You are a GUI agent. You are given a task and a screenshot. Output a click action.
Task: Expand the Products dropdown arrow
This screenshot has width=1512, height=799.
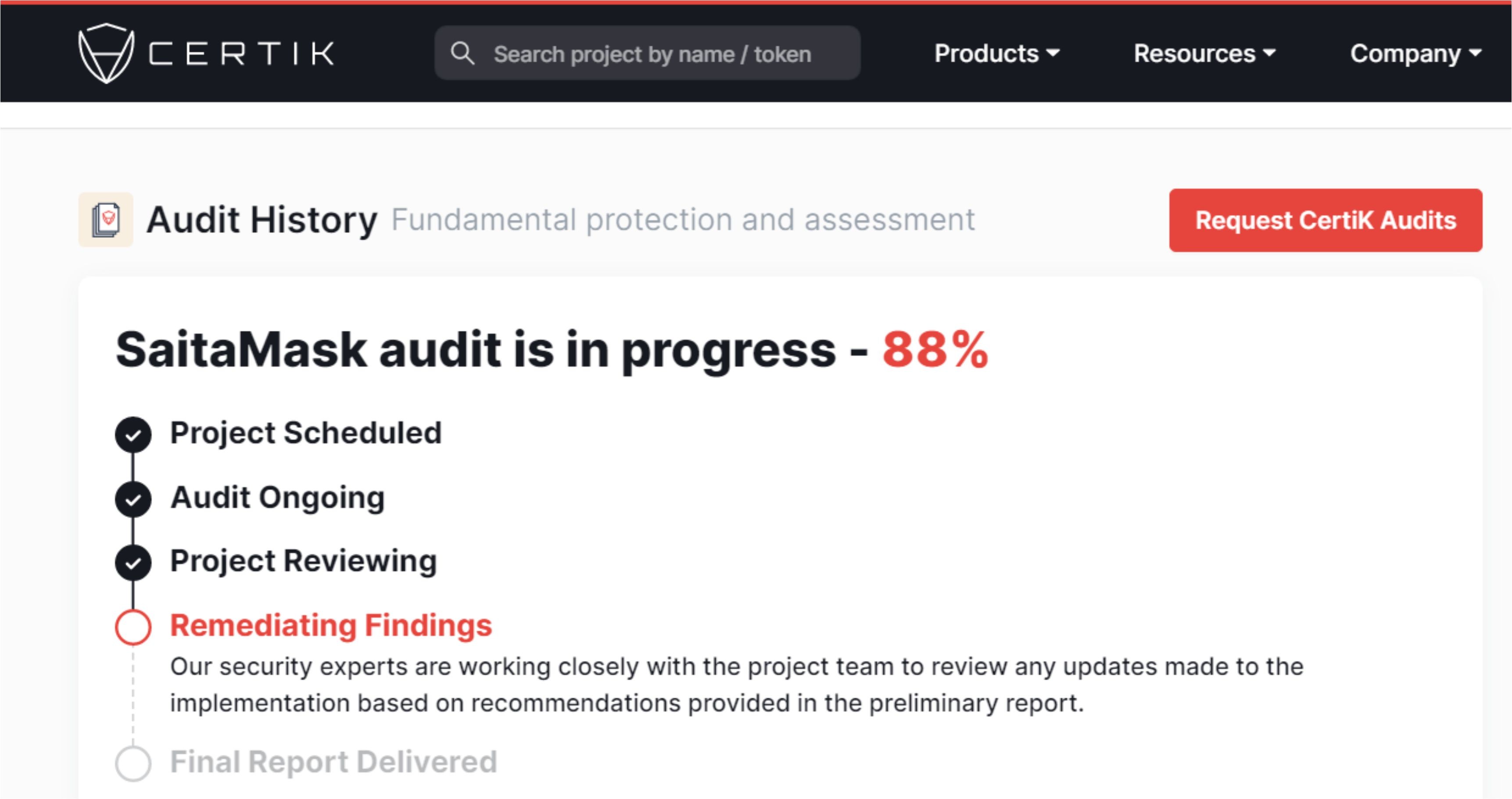1053,54
